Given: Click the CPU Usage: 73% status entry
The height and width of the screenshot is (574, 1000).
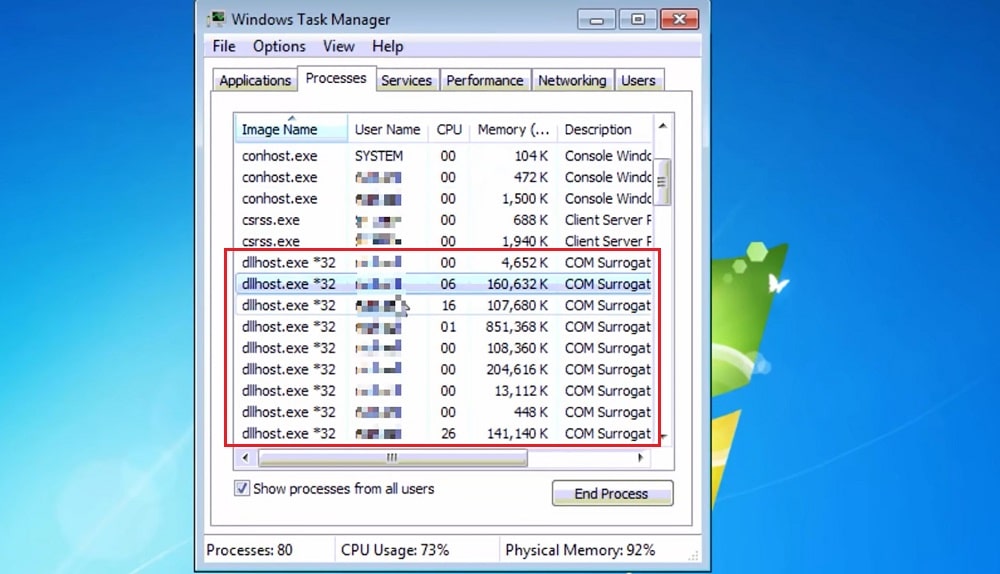Looking at the screenshot, I should [395, 550].
